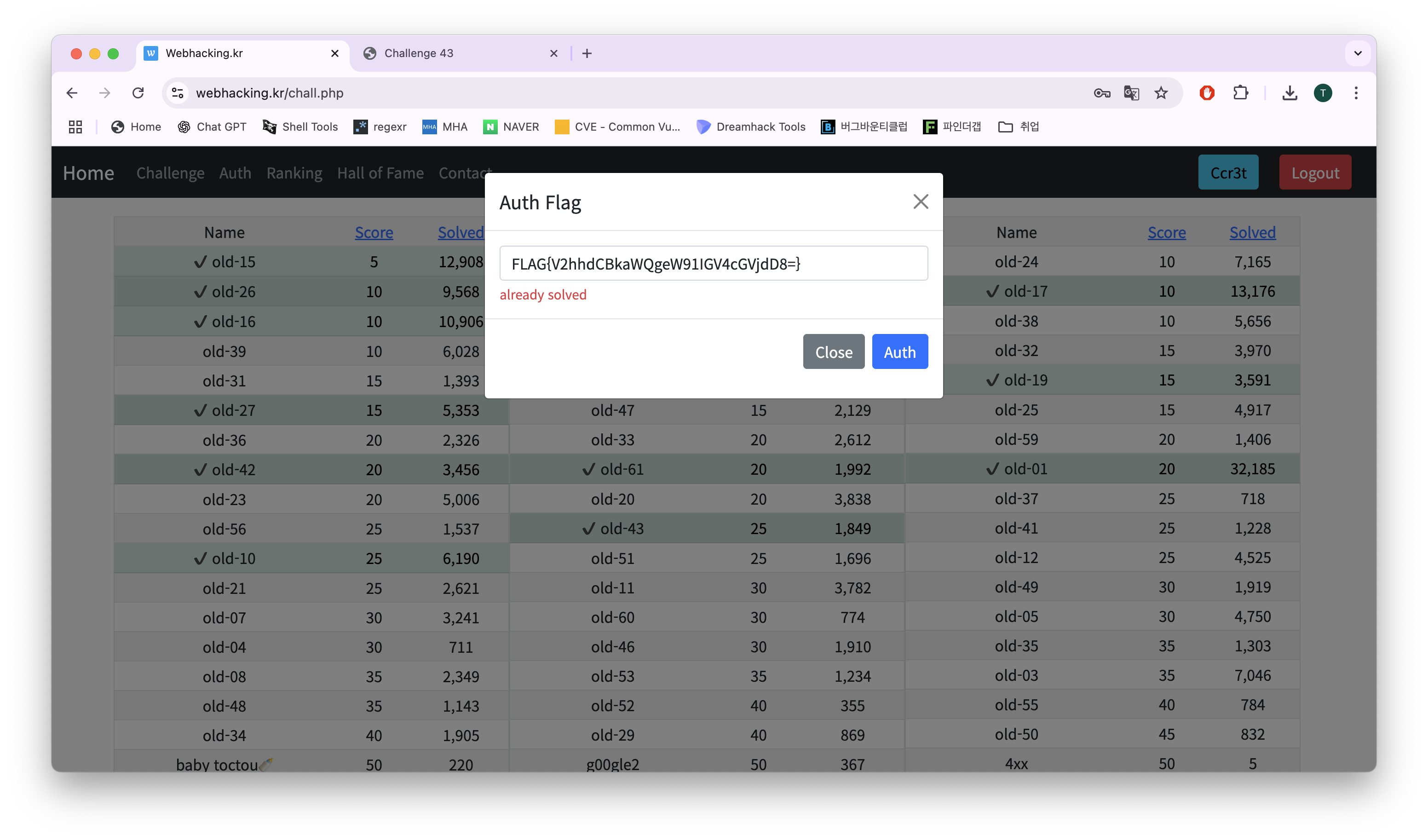Image resolution: width=1428 pixels, height=840 pixels.
Task: Open the saved passwords key icon
Action: point(1102,93)
